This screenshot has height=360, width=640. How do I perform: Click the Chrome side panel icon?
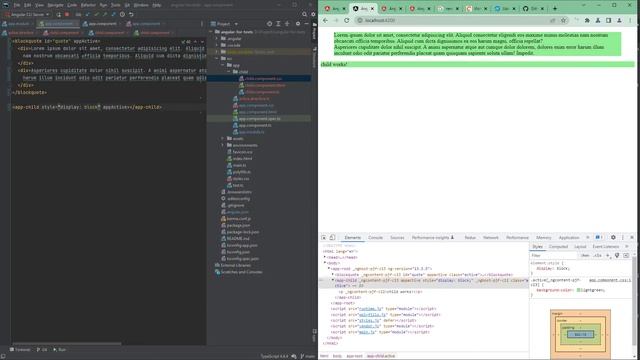(x=609, y=20)
